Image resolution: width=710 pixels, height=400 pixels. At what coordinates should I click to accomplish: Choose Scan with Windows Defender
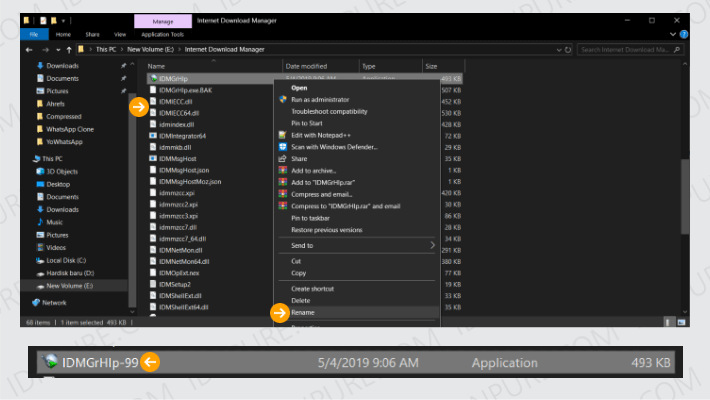click(334, 147)
